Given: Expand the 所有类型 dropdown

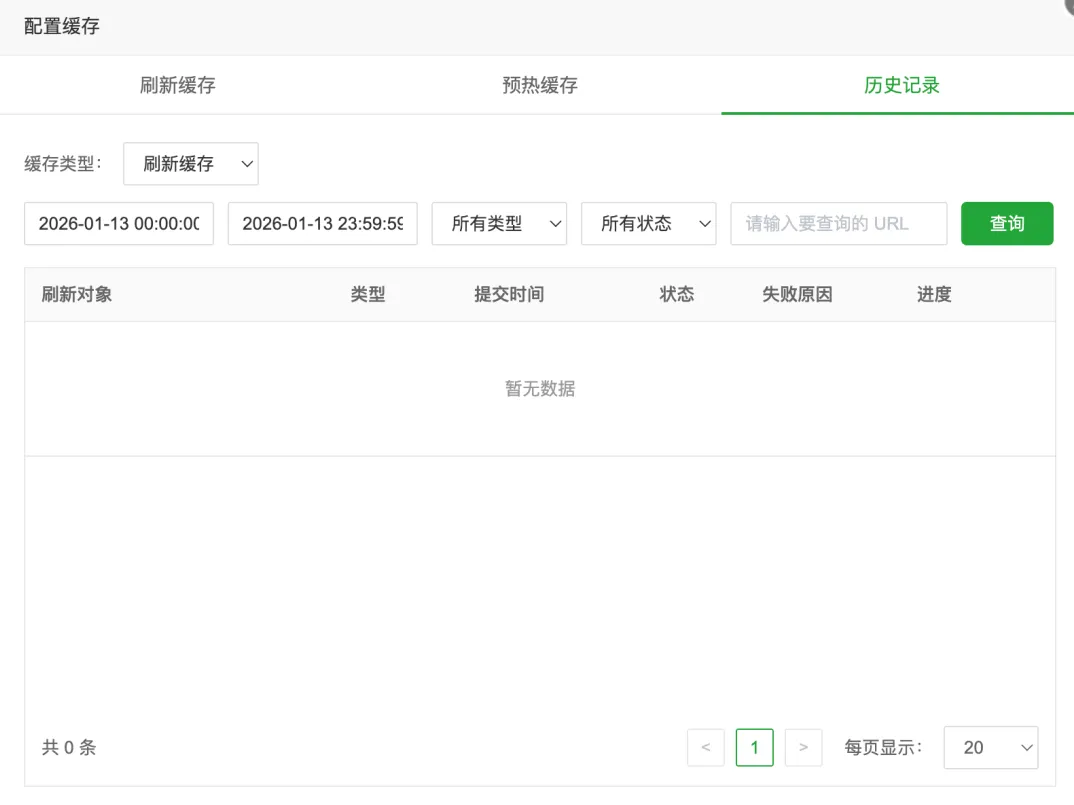Looking at the screenshot, I should [499, 223].
